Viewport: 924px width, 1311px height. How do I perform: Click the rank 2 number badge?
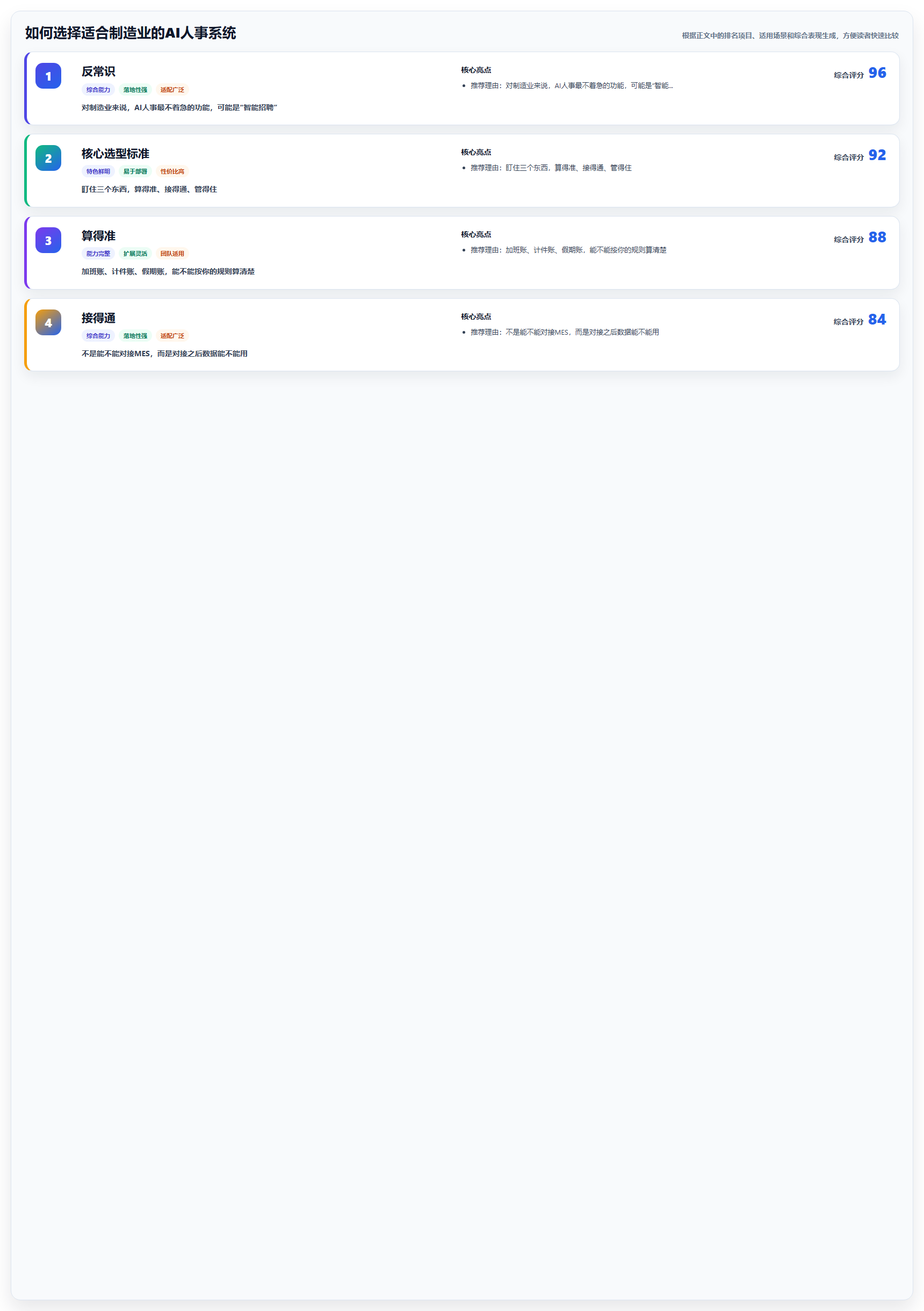pyautogui.click(x=48, y=158)
